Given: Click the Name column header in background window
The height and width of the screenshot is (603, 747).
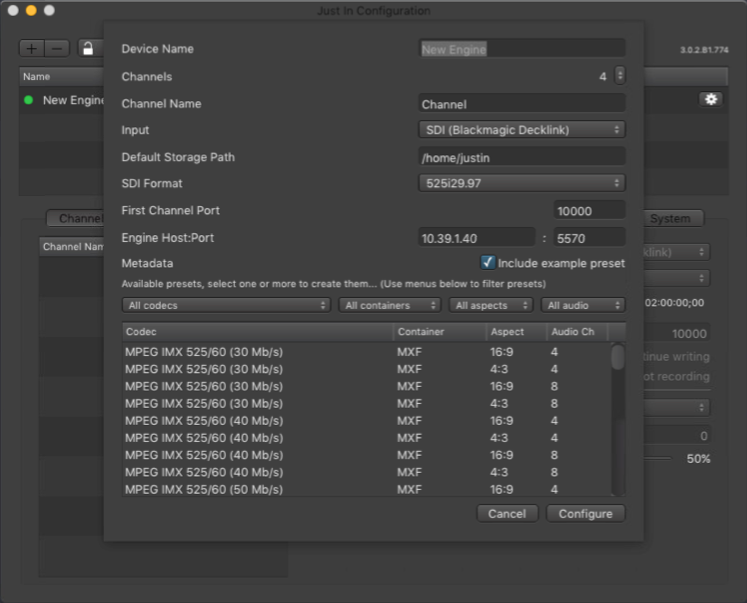Looking at the screenshot, I should 61,76.
